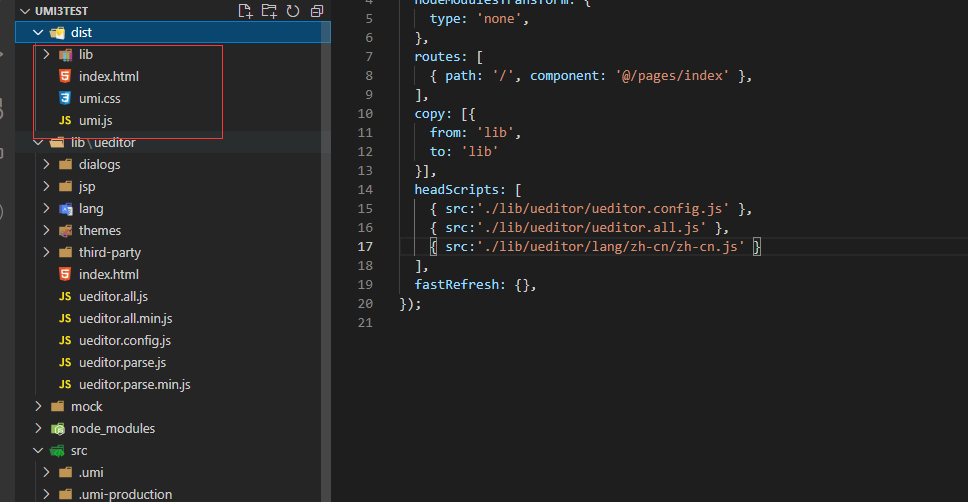
Task: Open ueditor.config.js file
Action: (x=125, y=341)
